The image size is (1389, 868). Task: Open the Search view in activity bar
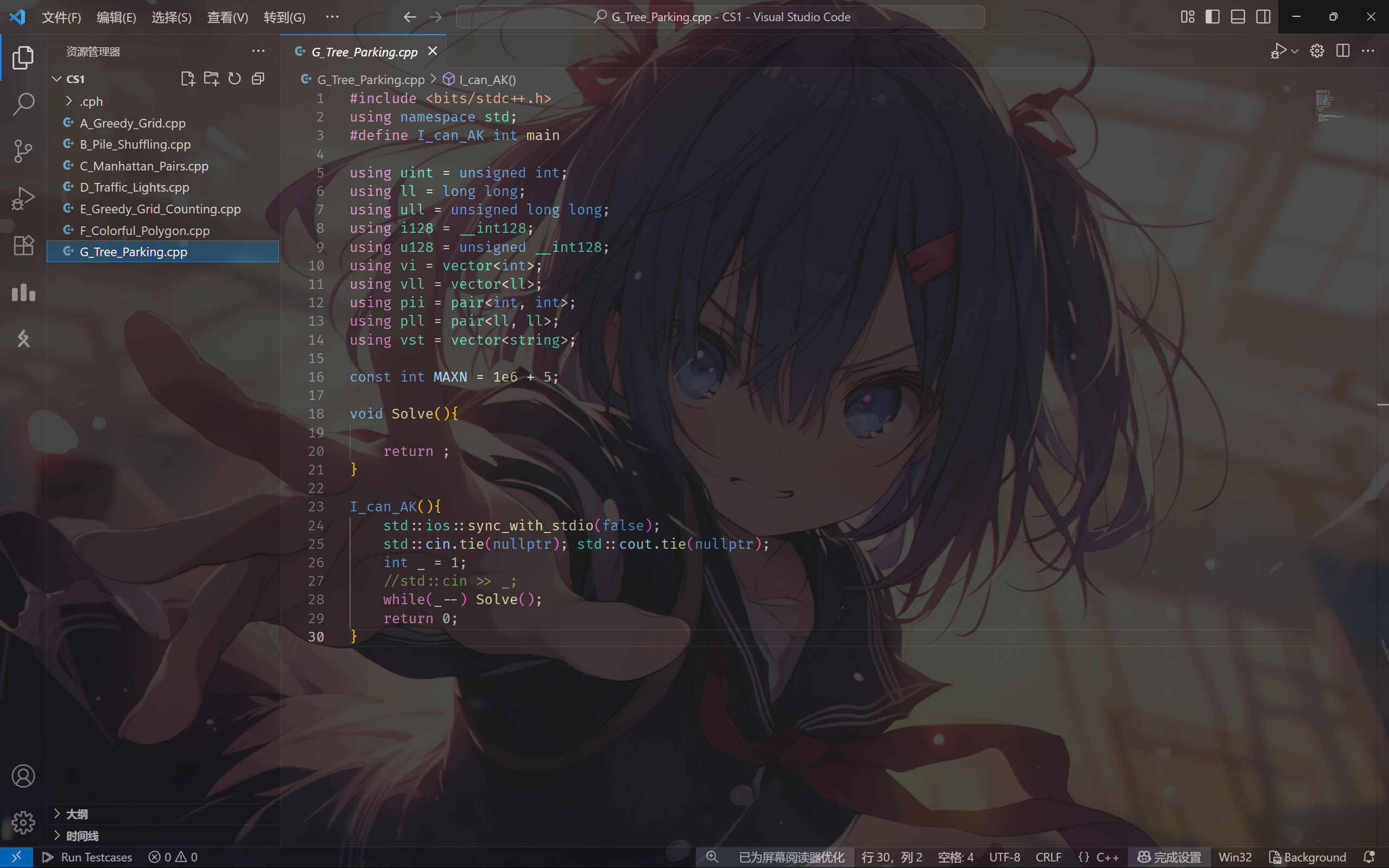(23, 104)
